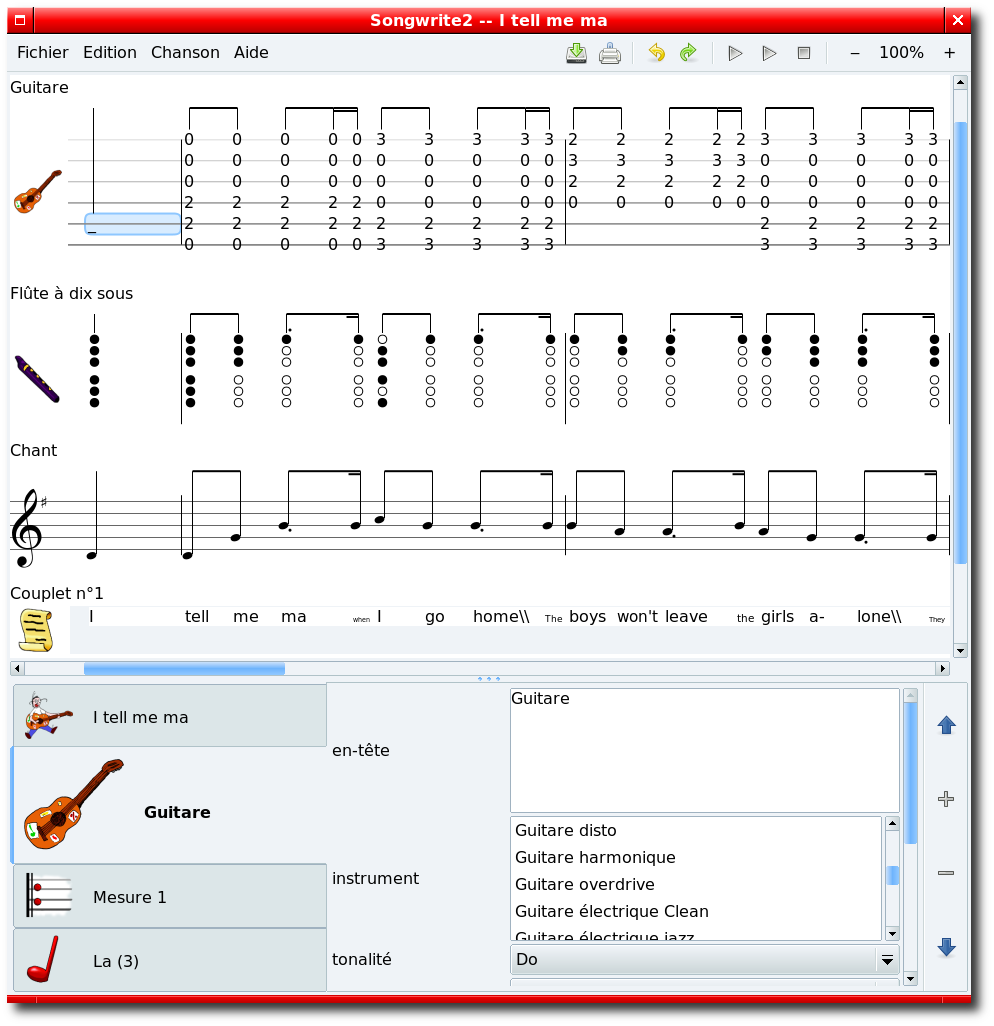This screenshot has height=1026, width=994.
Task: Close the Songwrite2 window
Action: tap(958, 20)
